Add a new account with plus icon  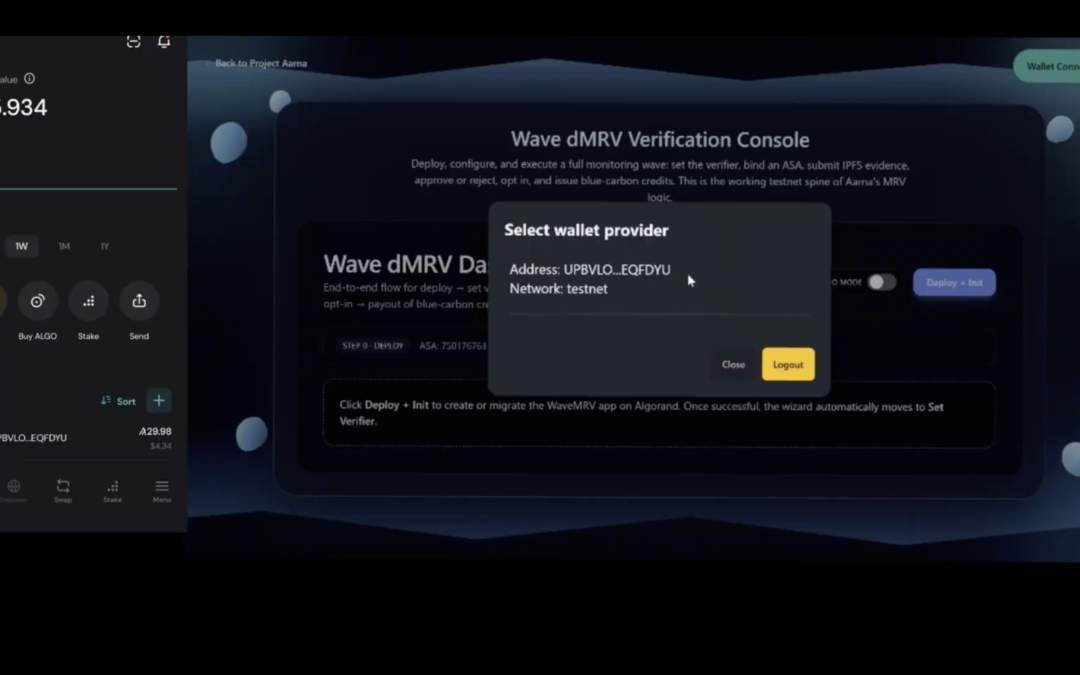pos(159,401)
